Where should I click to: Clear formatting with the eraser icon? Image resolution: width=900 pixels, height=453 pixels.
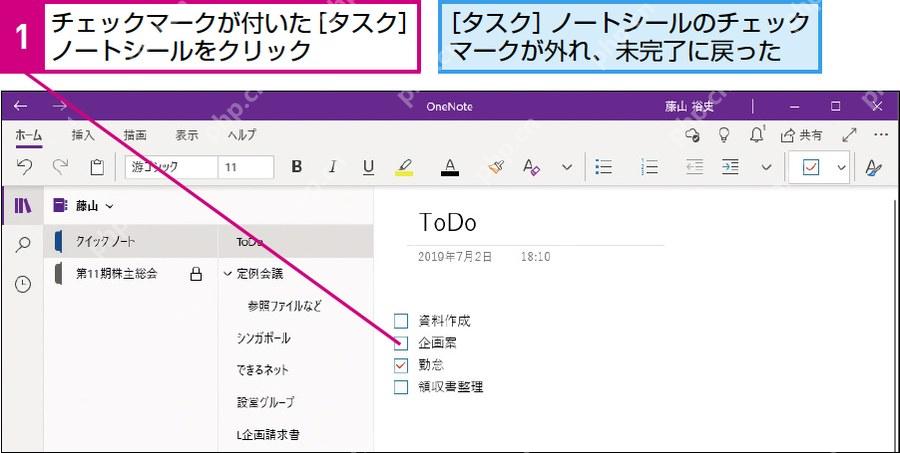(532, 167)
